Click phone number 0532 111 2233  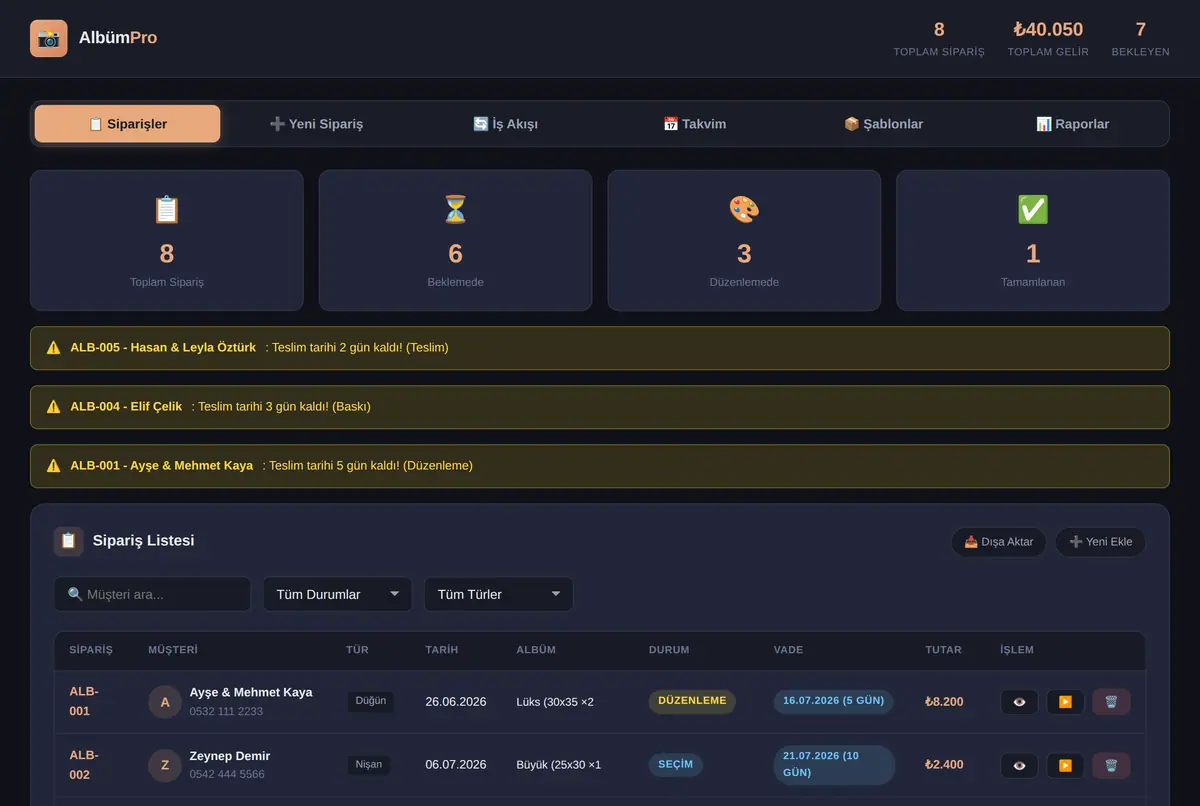point(226,711)
